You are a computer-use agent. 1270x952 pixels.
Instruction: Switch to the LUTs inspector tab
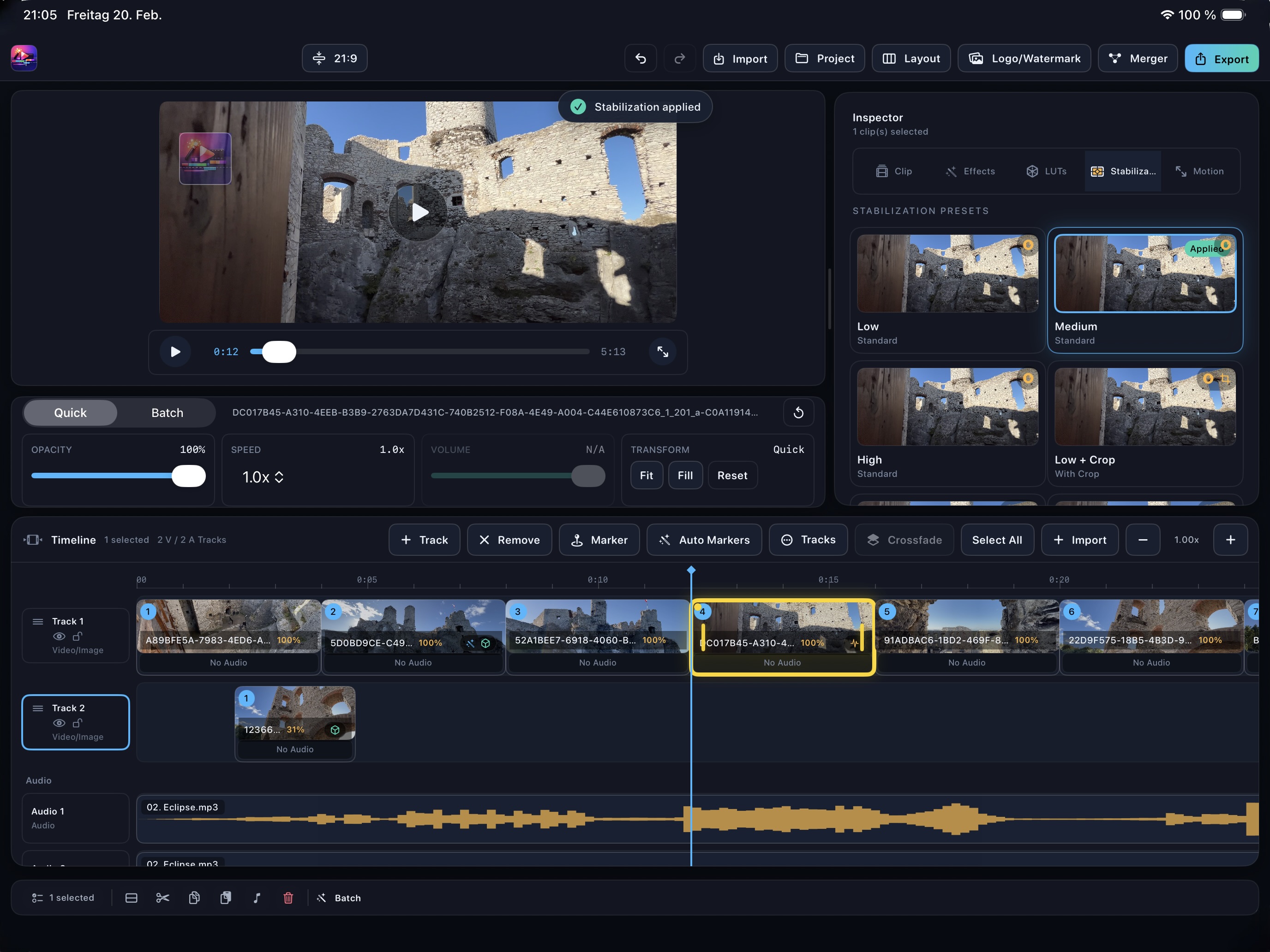[x=1046, y=171]
